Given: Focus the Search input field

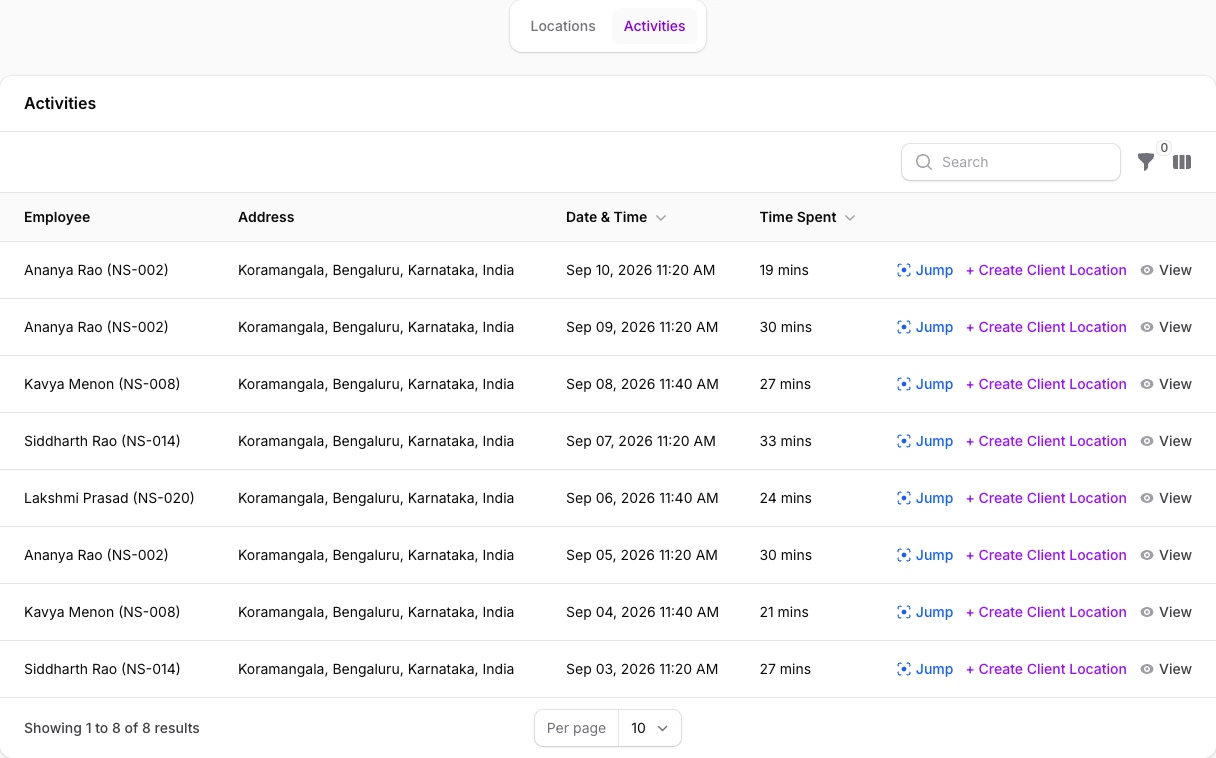Looking at the screenshot, I should pos(1011,162).
